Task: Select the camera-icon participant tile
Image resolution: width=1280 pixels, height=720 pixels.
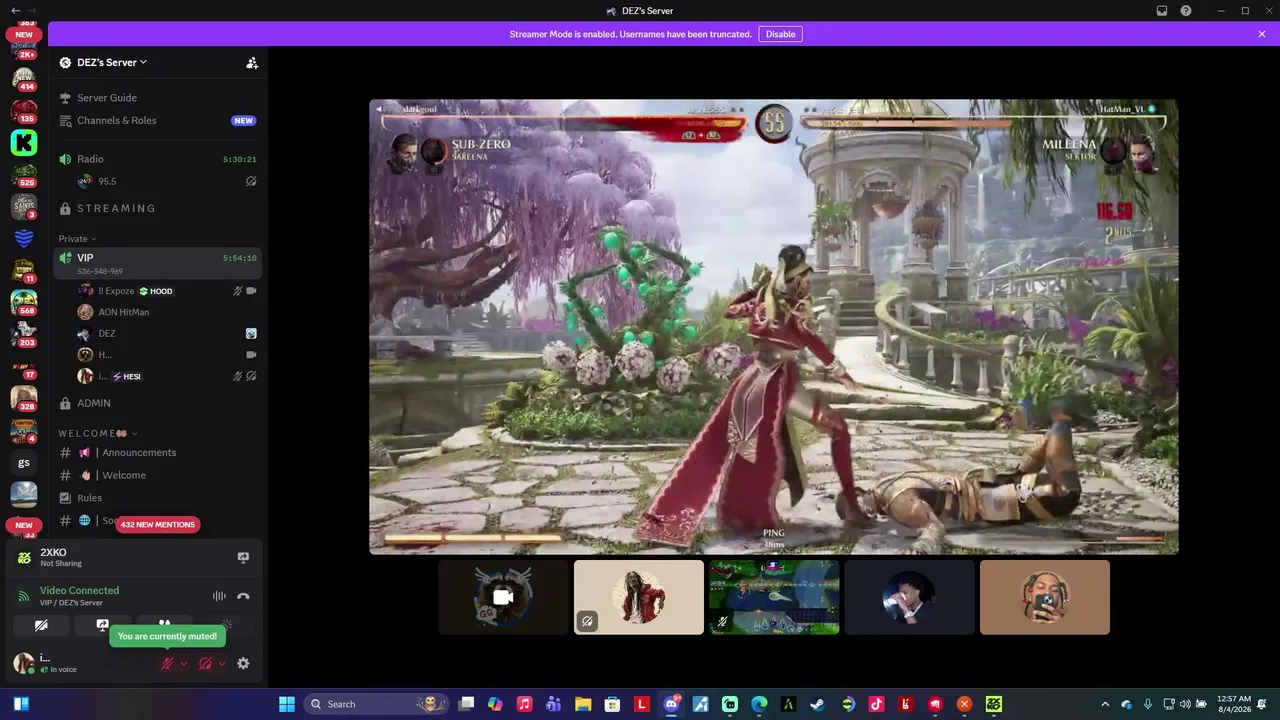Action: [x=503, y=597]
